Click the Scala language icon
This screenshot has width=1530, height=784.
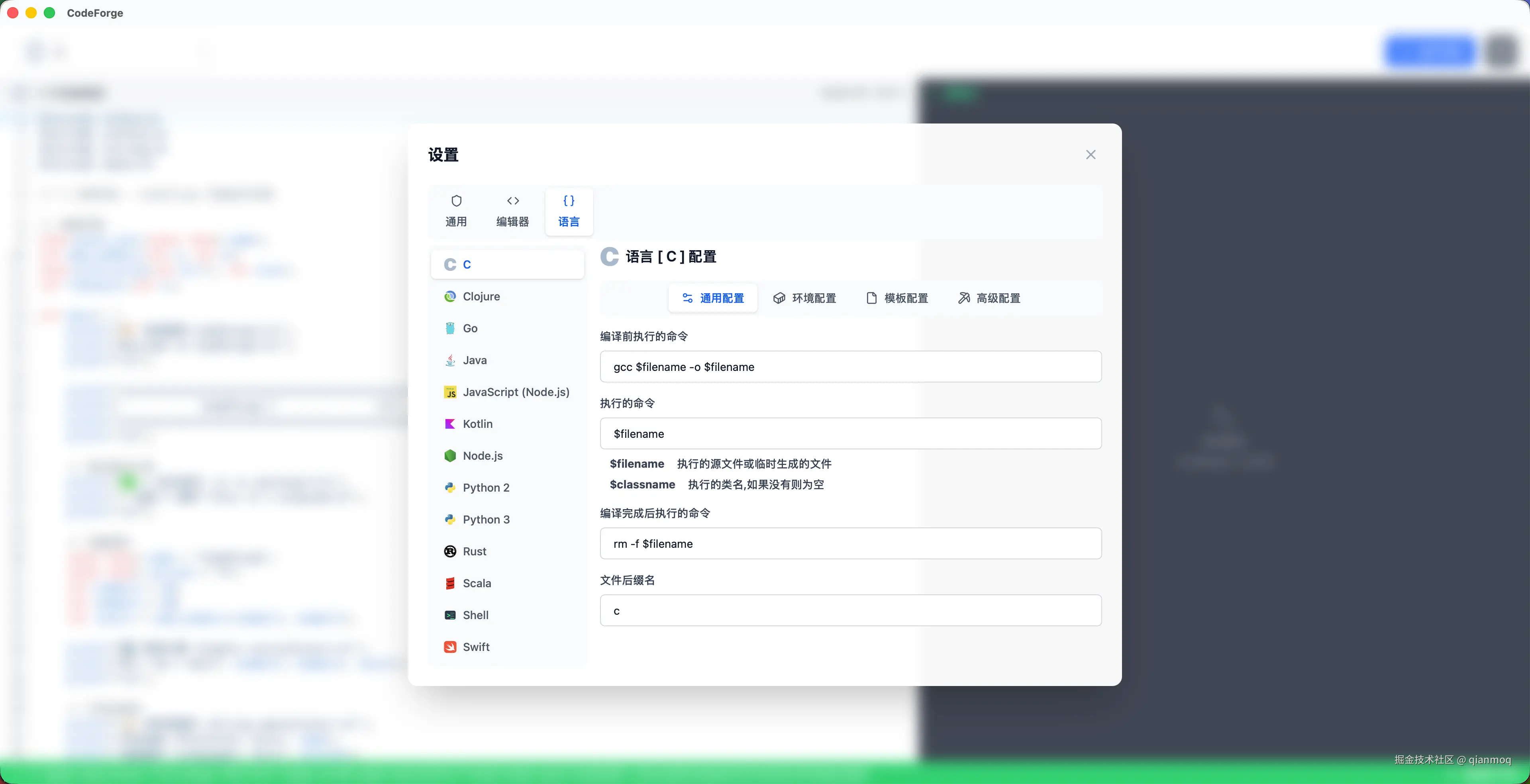point(449,583)
